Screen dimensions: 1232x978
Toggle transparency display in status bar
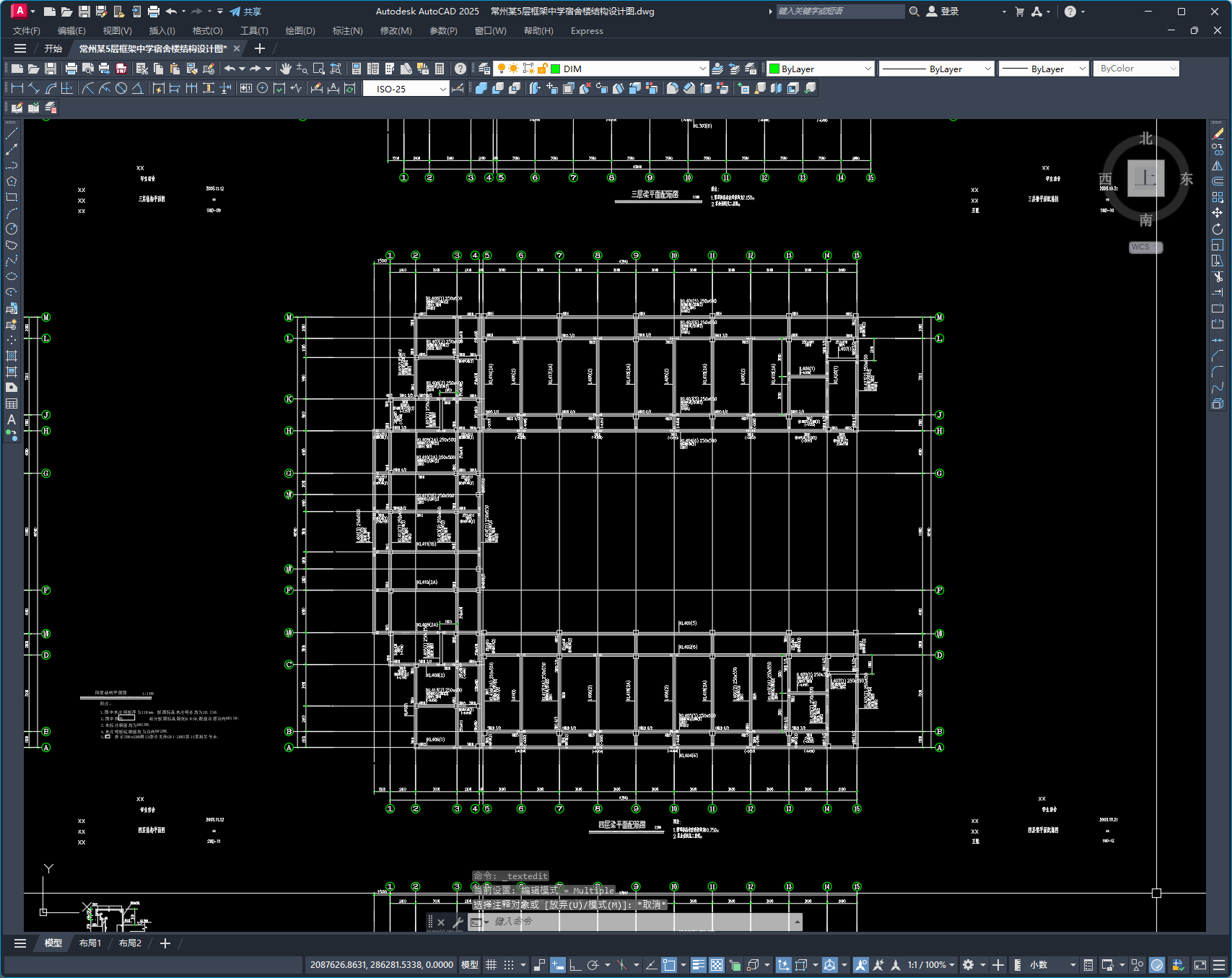(x=717, y=965)
